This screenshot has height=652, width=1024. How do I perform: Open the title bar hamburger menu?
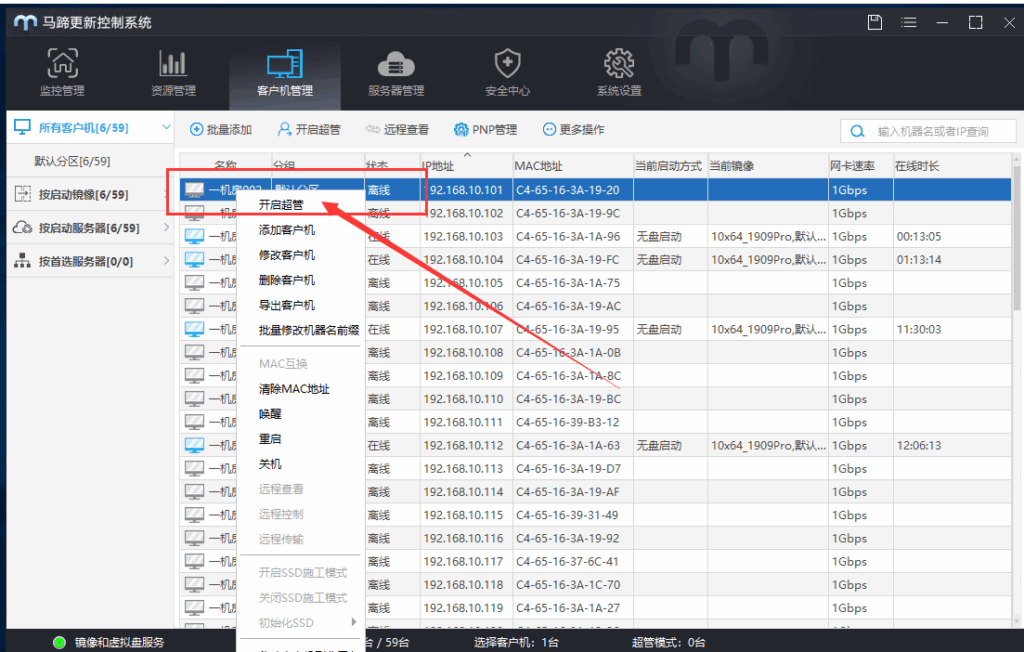coord(908,22)
